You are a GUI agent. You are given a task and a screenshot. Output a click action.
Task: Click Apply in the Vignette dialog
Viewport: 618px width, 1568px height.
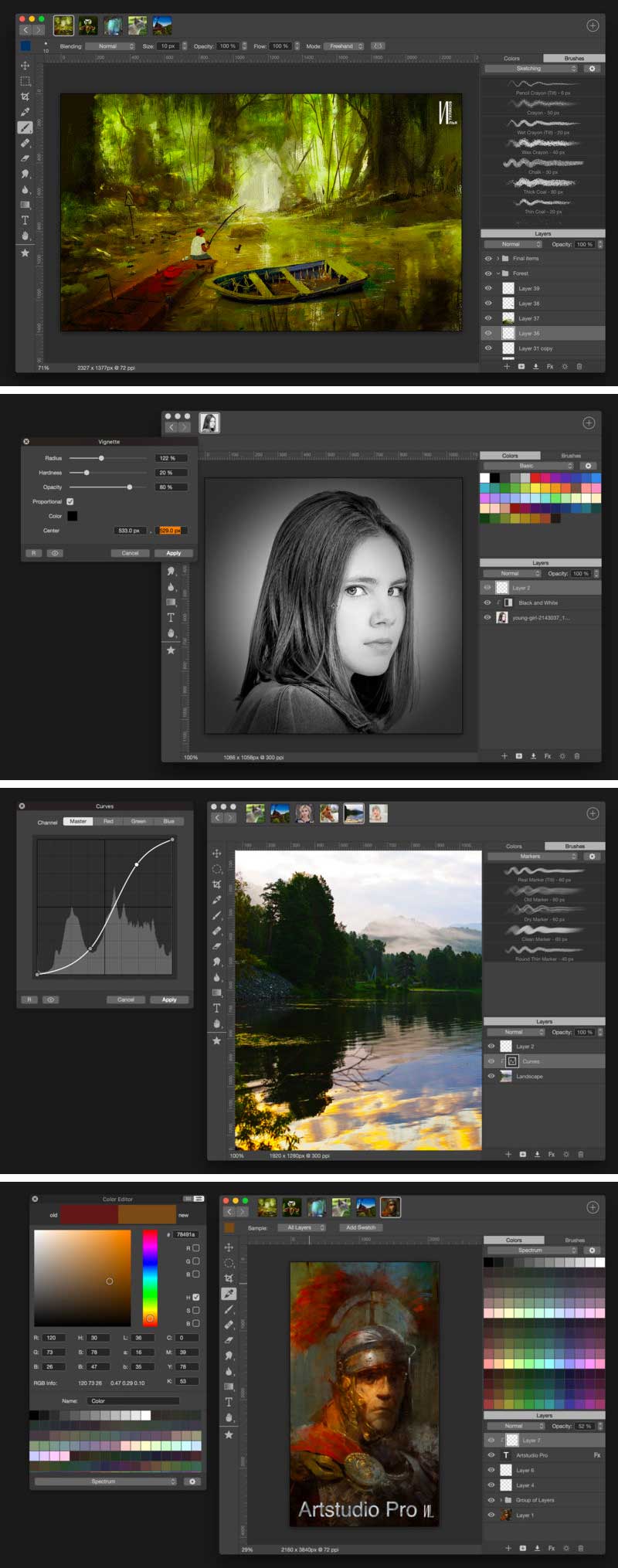pos(173,553)
